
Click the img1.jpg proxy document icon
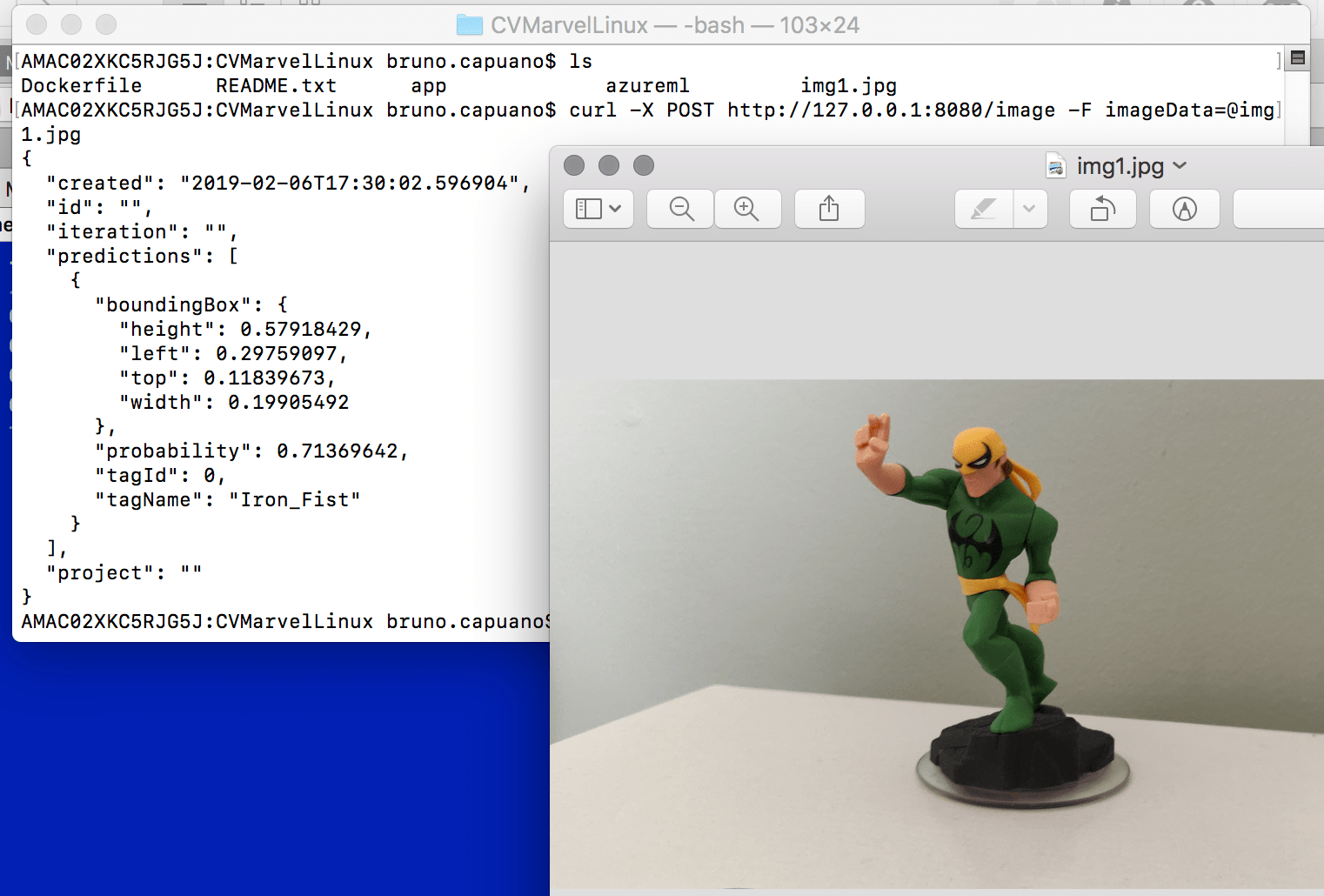(1055, 165)
